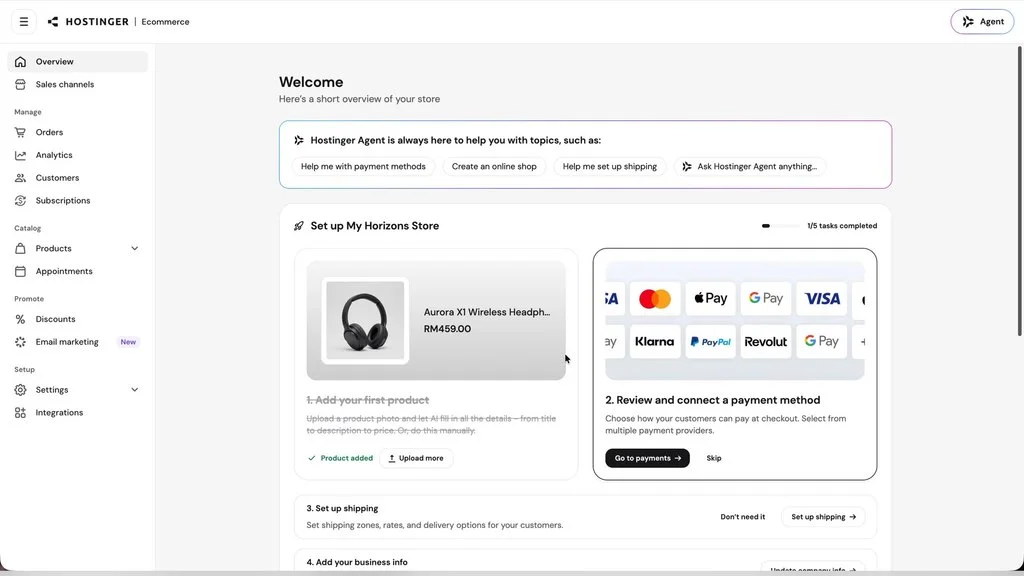
Task: Expand the Settings submenu chevron
Action: 135,389
